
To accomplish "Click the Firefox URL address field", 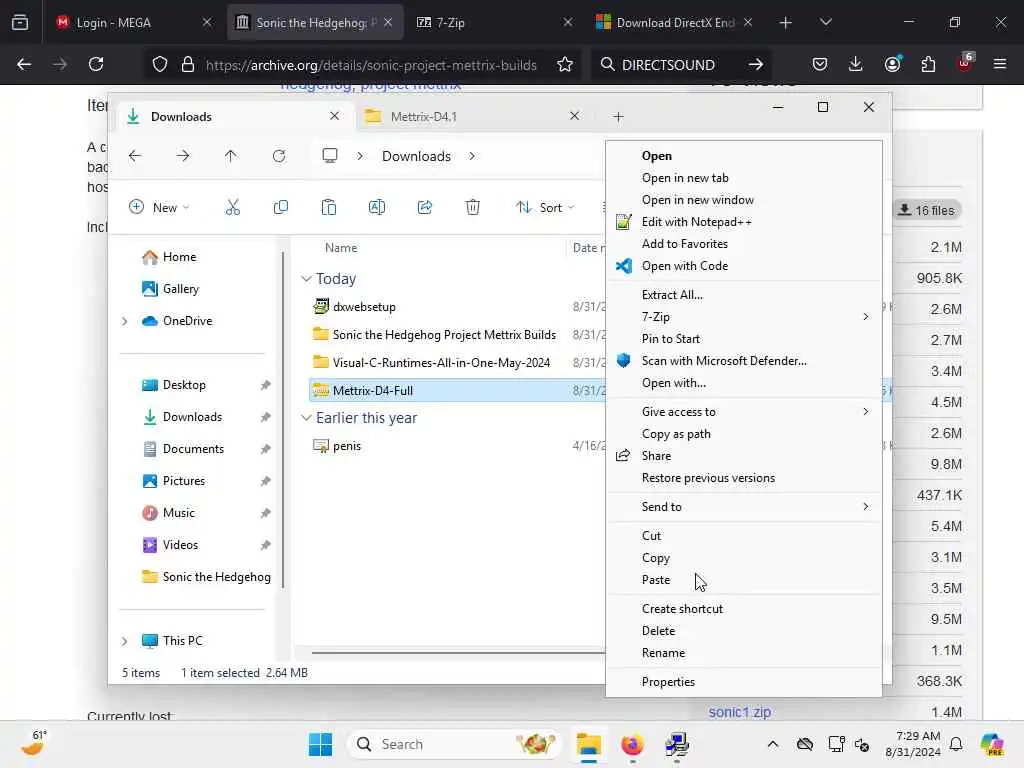I will point(371,65).
